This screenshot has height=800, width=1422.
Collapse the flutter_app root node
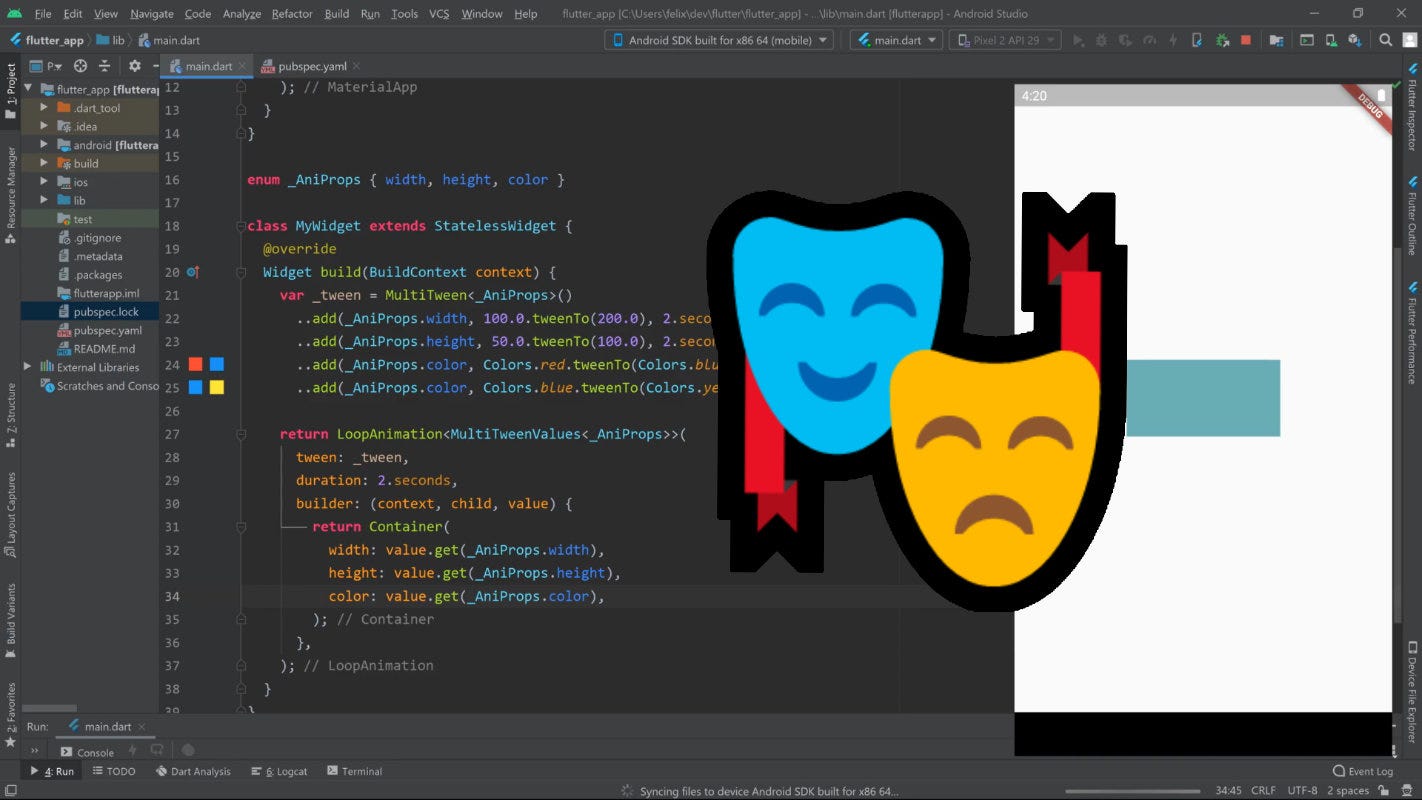29,89
